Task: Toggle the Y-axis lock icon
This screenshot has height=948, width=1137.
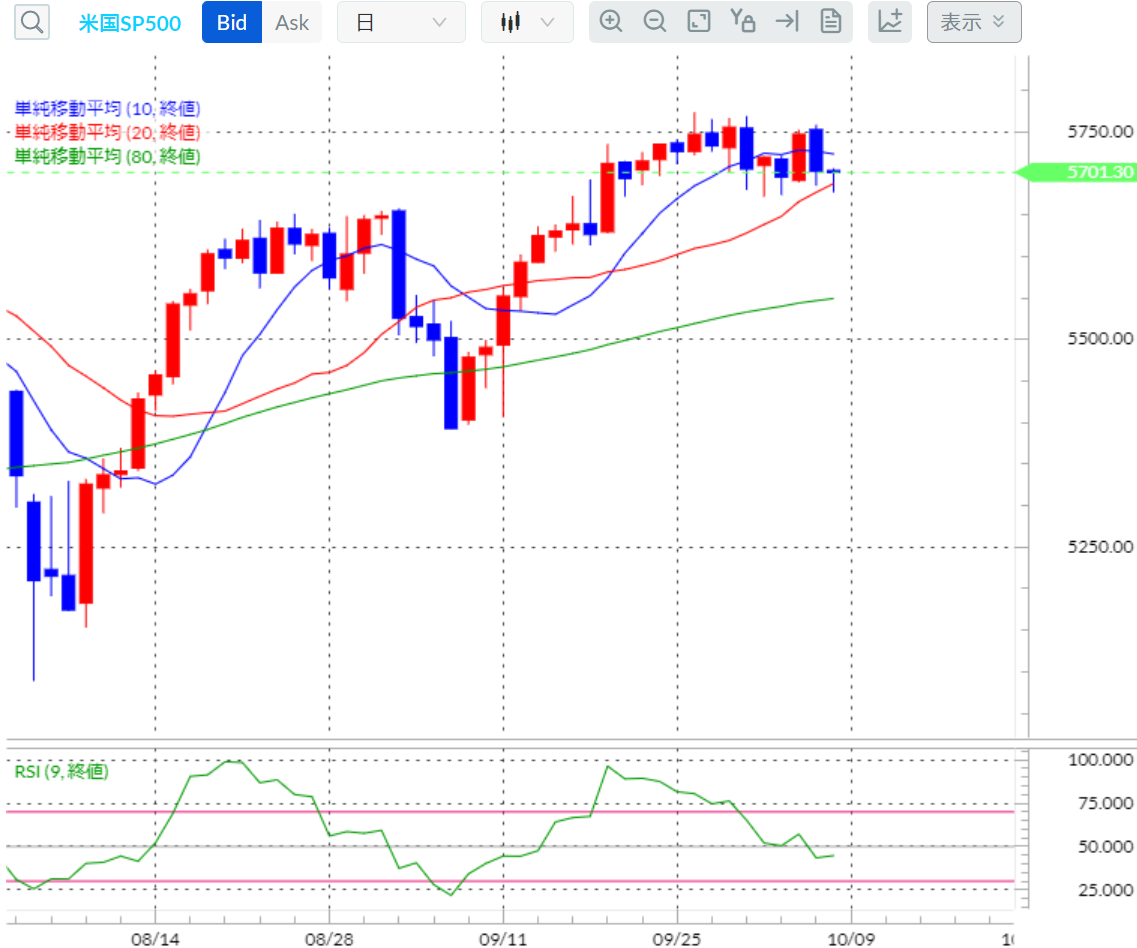Action: (x=743, y=22)
